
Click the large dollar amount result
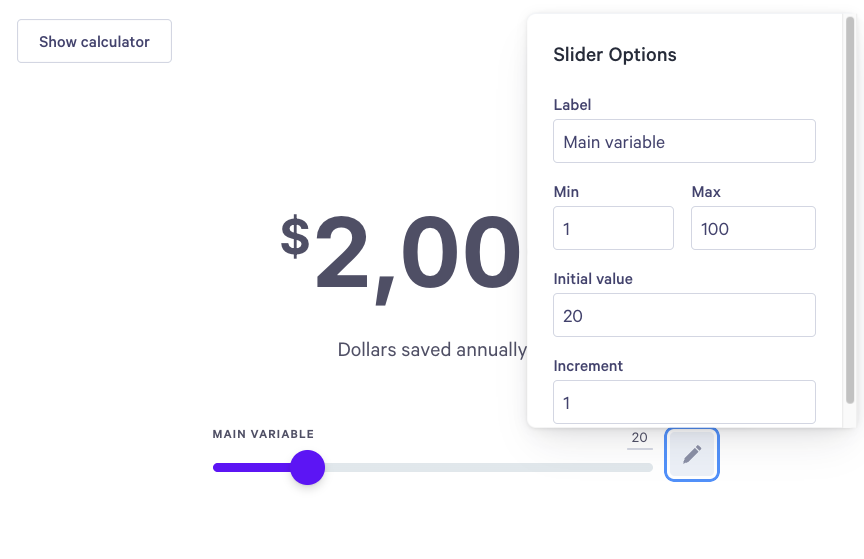point(401,255)
